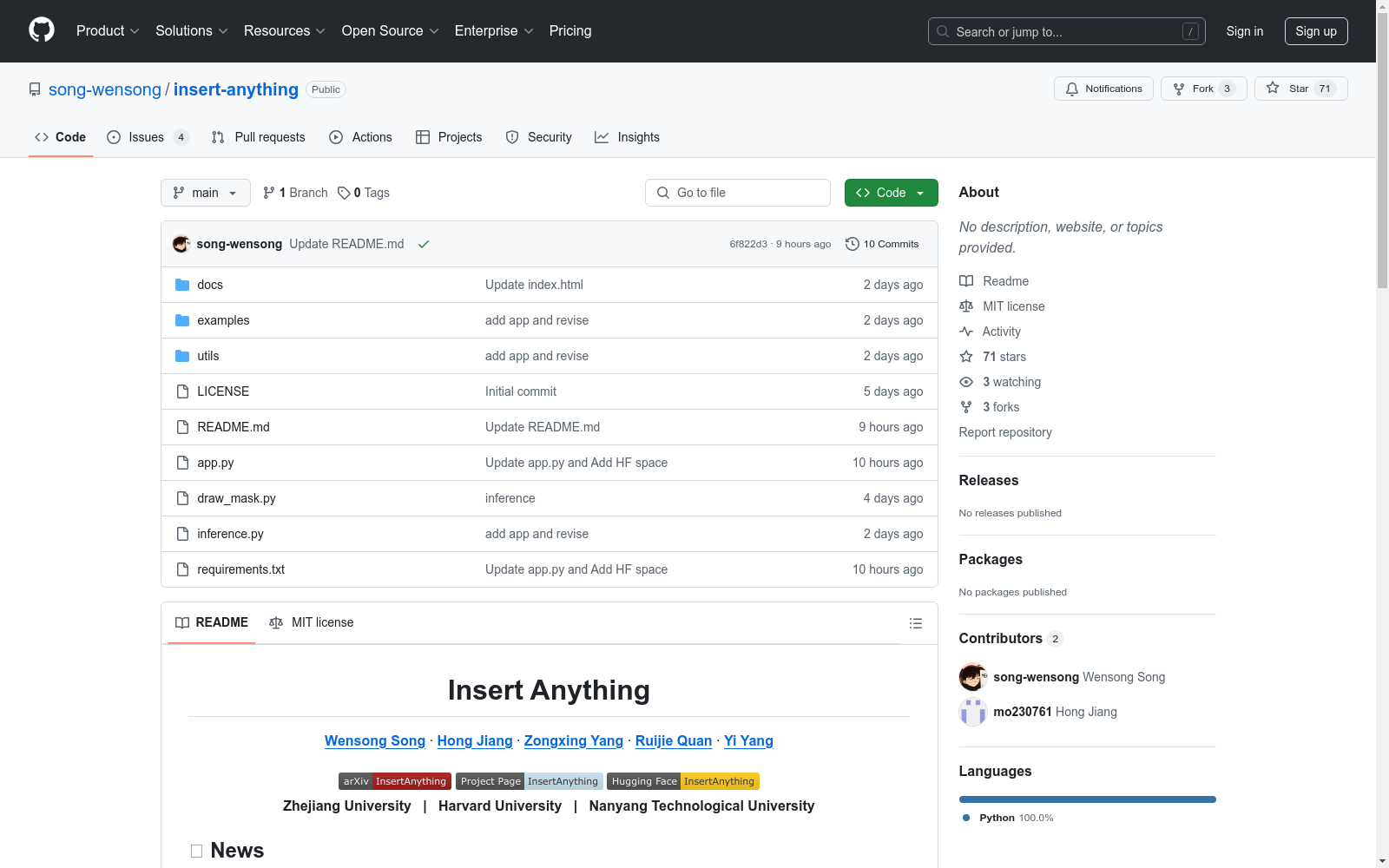Click the docs folder icon
This screenshot has height=868, width=1389.
pos(182,285)
